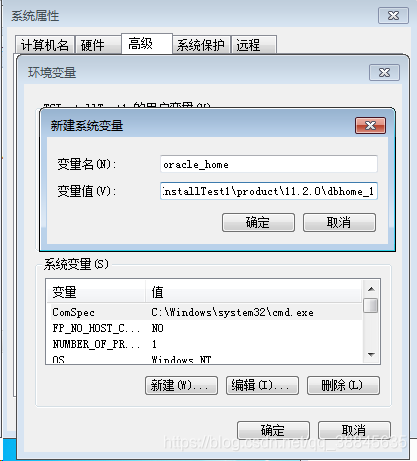The width and height of the screenshot is (417, 461).
Task: Click the system variables list scroll up arrow
Action: click(371, 289)
